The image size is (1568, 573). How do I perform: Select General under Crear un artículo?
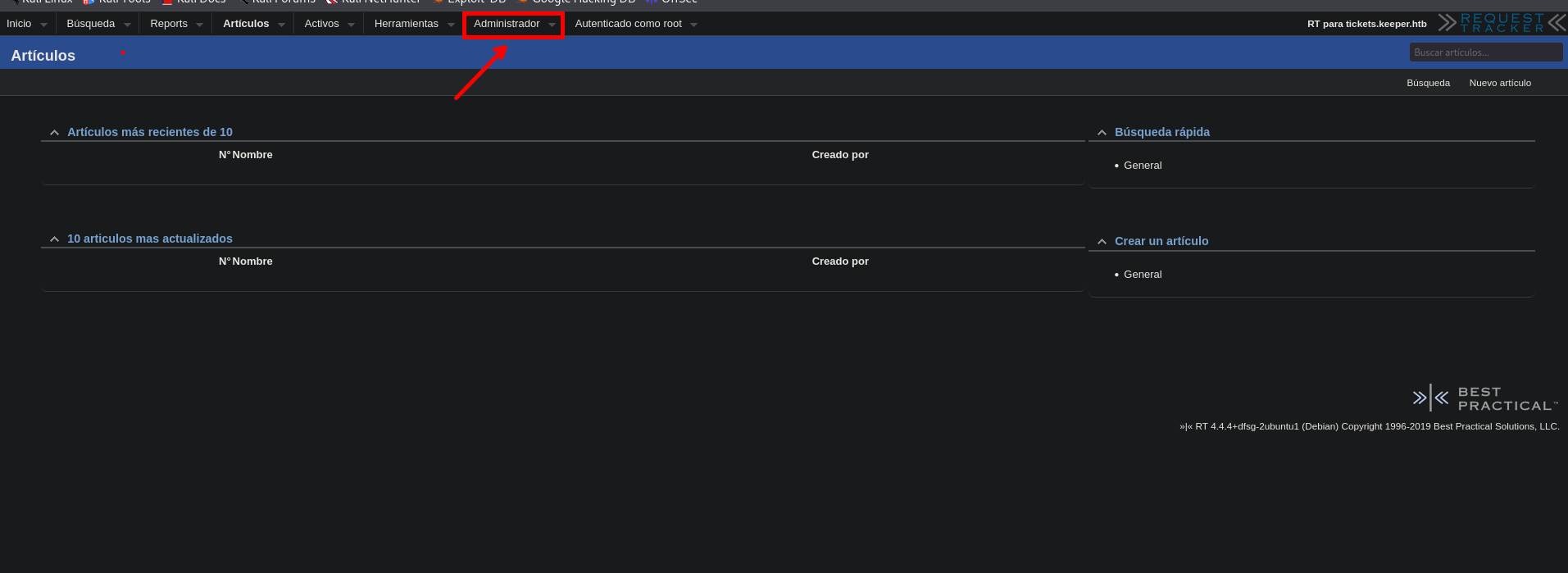pyautogui.click(x=1143, y=275)
